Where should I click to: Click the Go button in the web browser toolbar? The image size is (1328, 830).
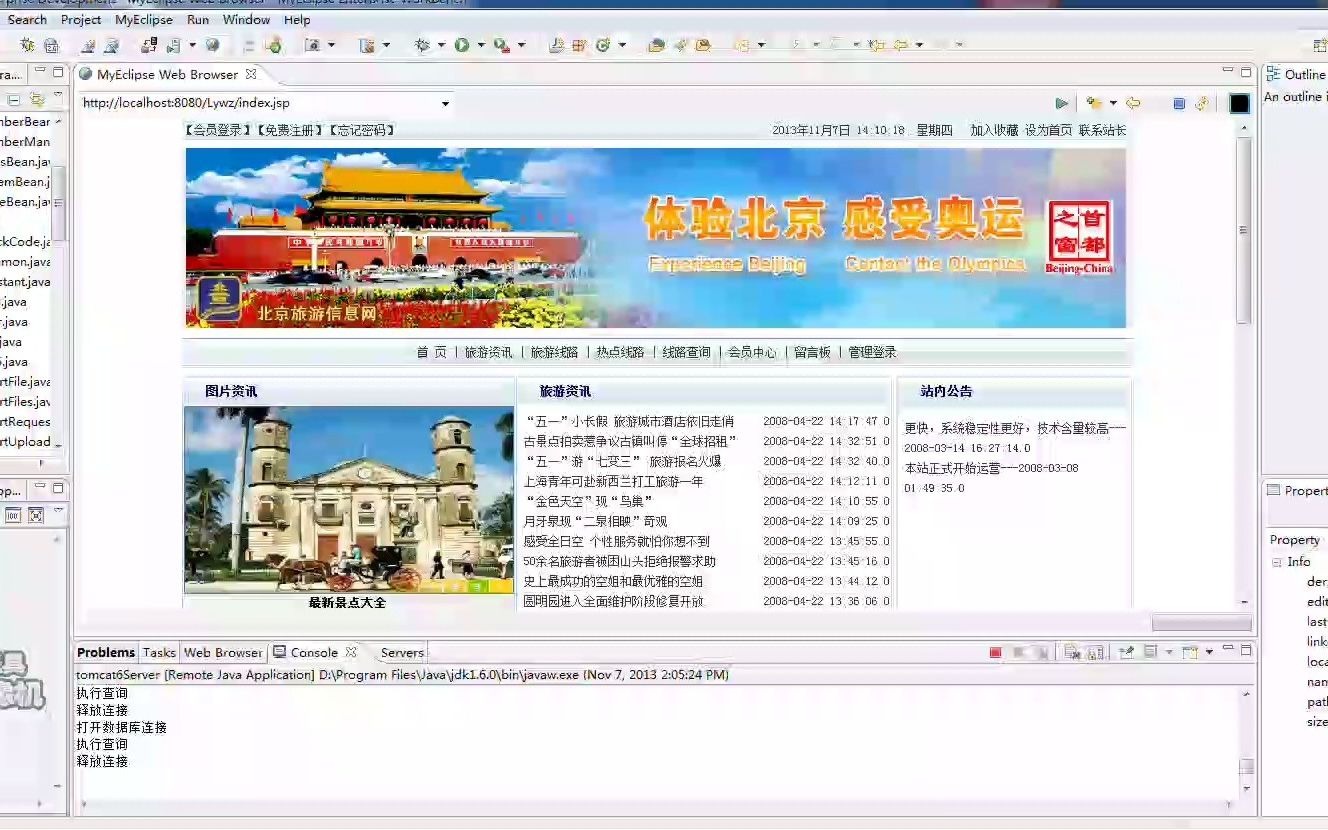click(1063, 102)
